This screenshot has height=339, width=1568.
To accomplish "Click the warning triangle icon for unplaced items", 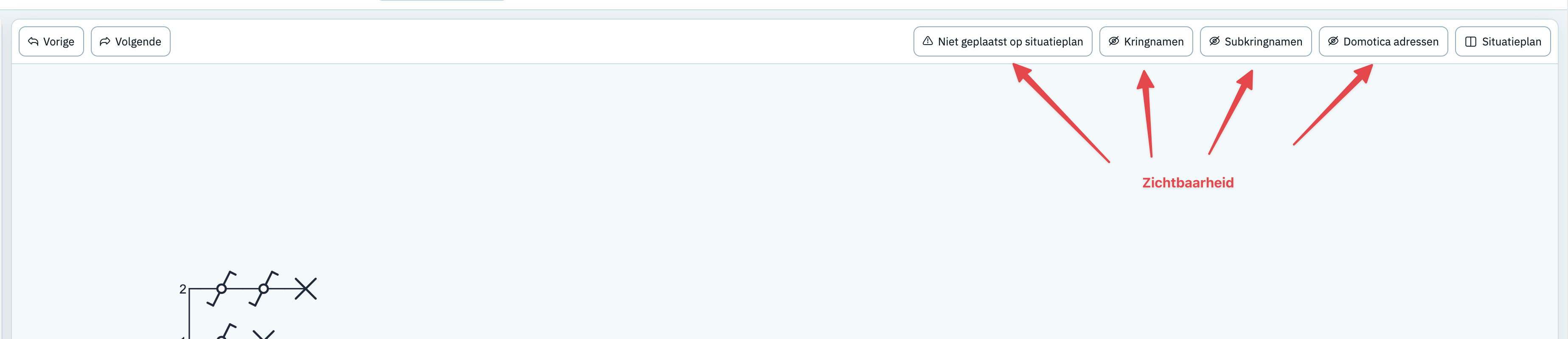I will pyautogui.click(x=927, y=41).
